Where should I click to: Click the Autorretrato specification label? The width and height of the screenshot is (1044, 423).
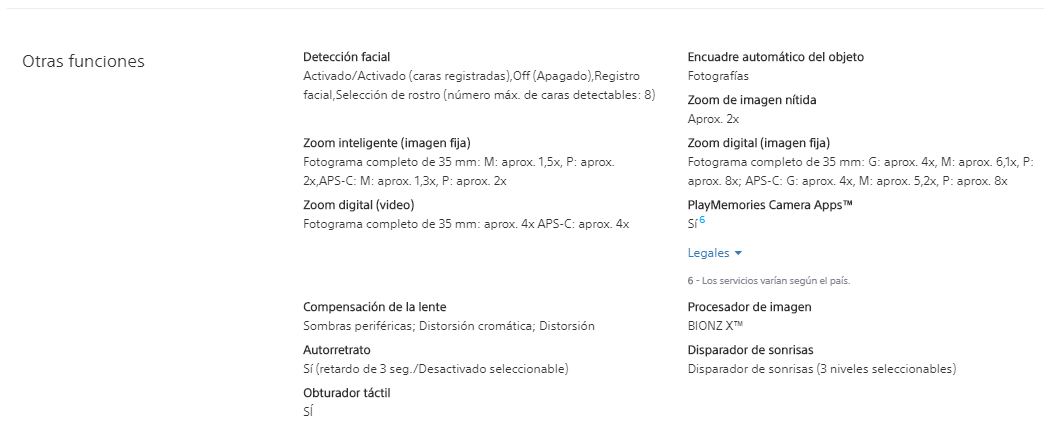(x=336, y=350)
